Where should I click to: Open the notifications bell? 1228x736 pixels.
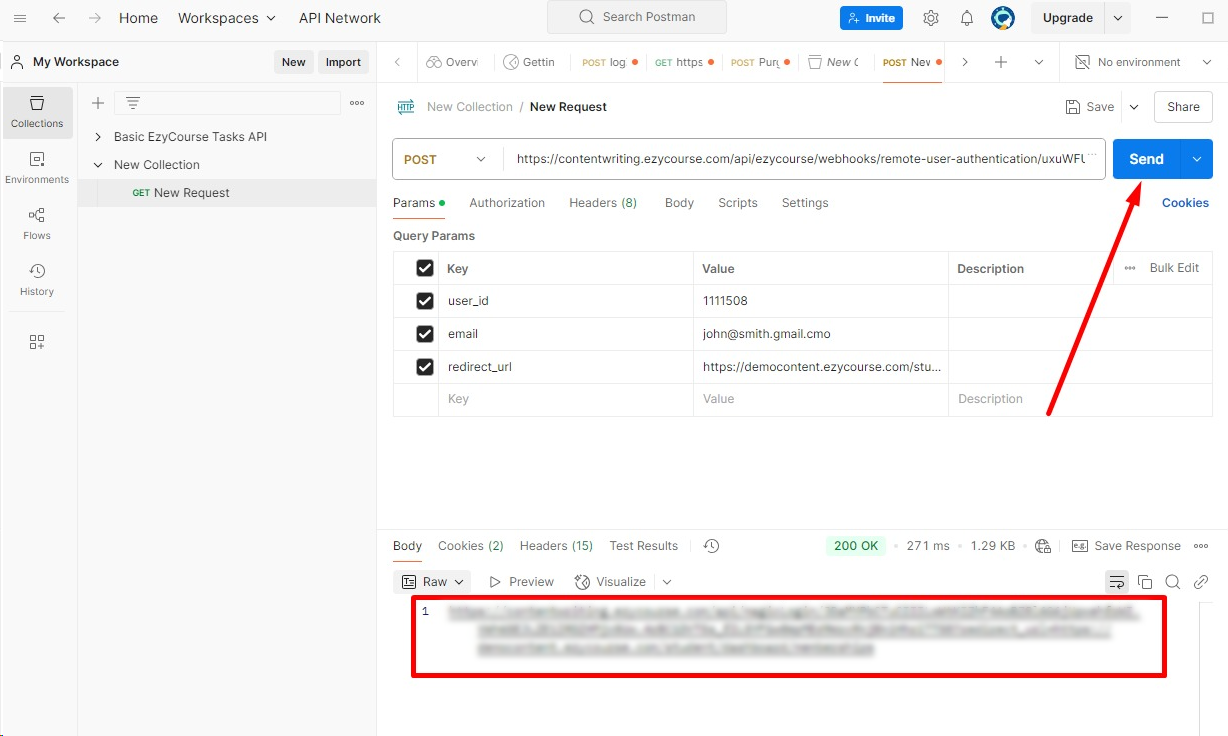(967, 18)
